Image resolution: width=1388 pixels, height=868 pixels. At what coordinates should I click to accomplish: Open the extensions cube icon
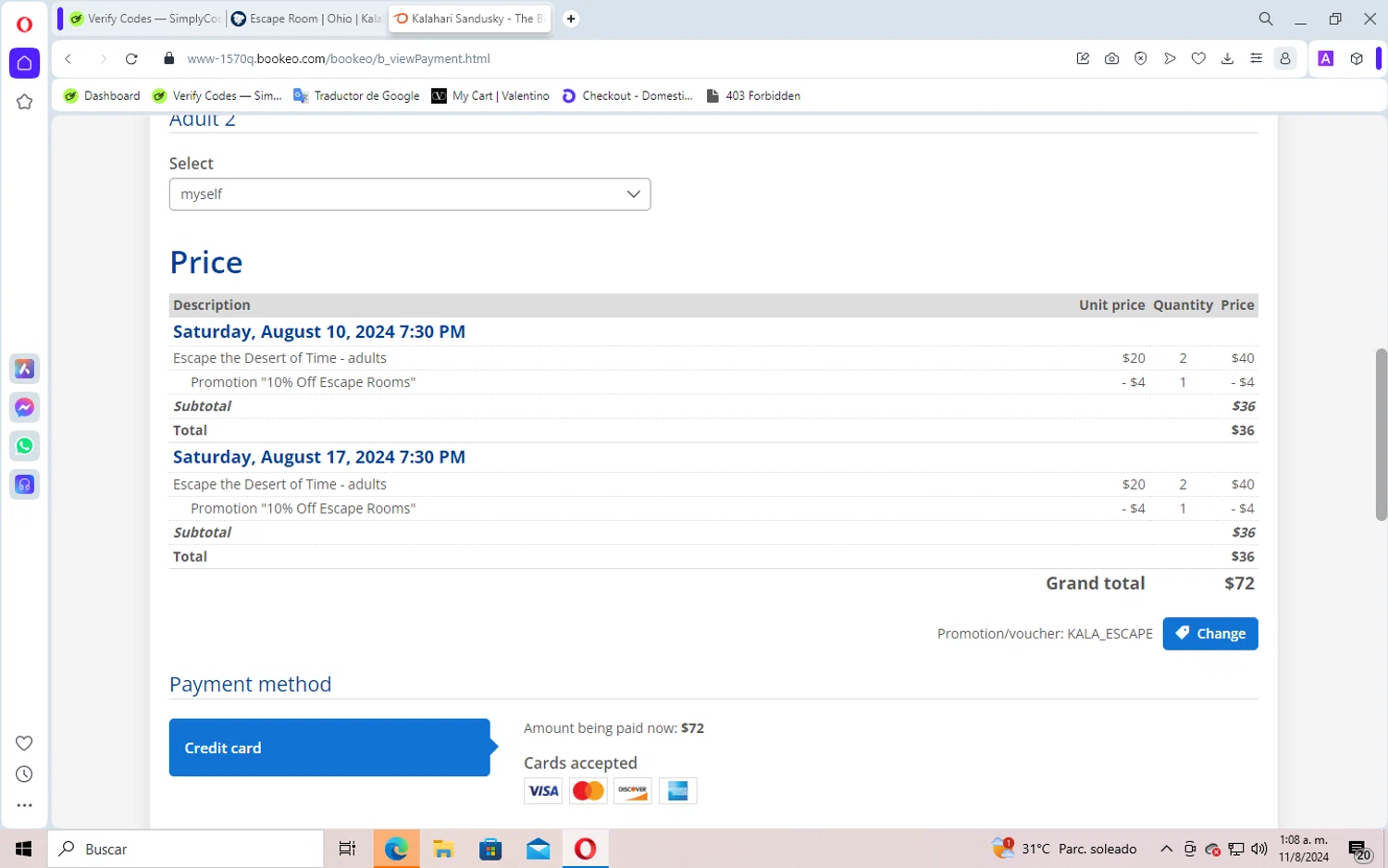pyautogui.click(x=1357, y=58)
